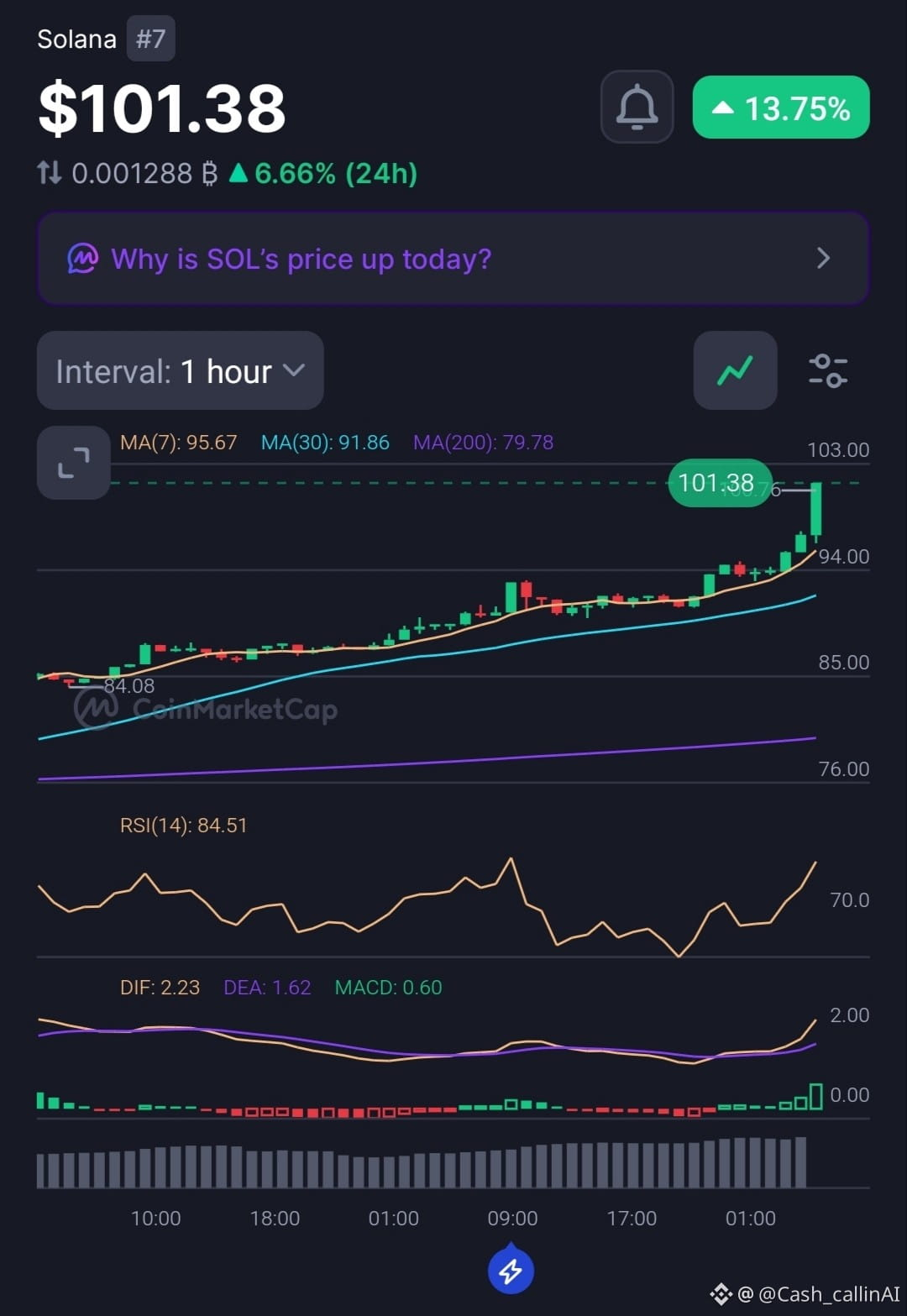Image resolution: width=907 pixels, height=1316 pixels.
Task: Select the MA(7): 95.67 indicator label
Action: click(x=179, y=443)
